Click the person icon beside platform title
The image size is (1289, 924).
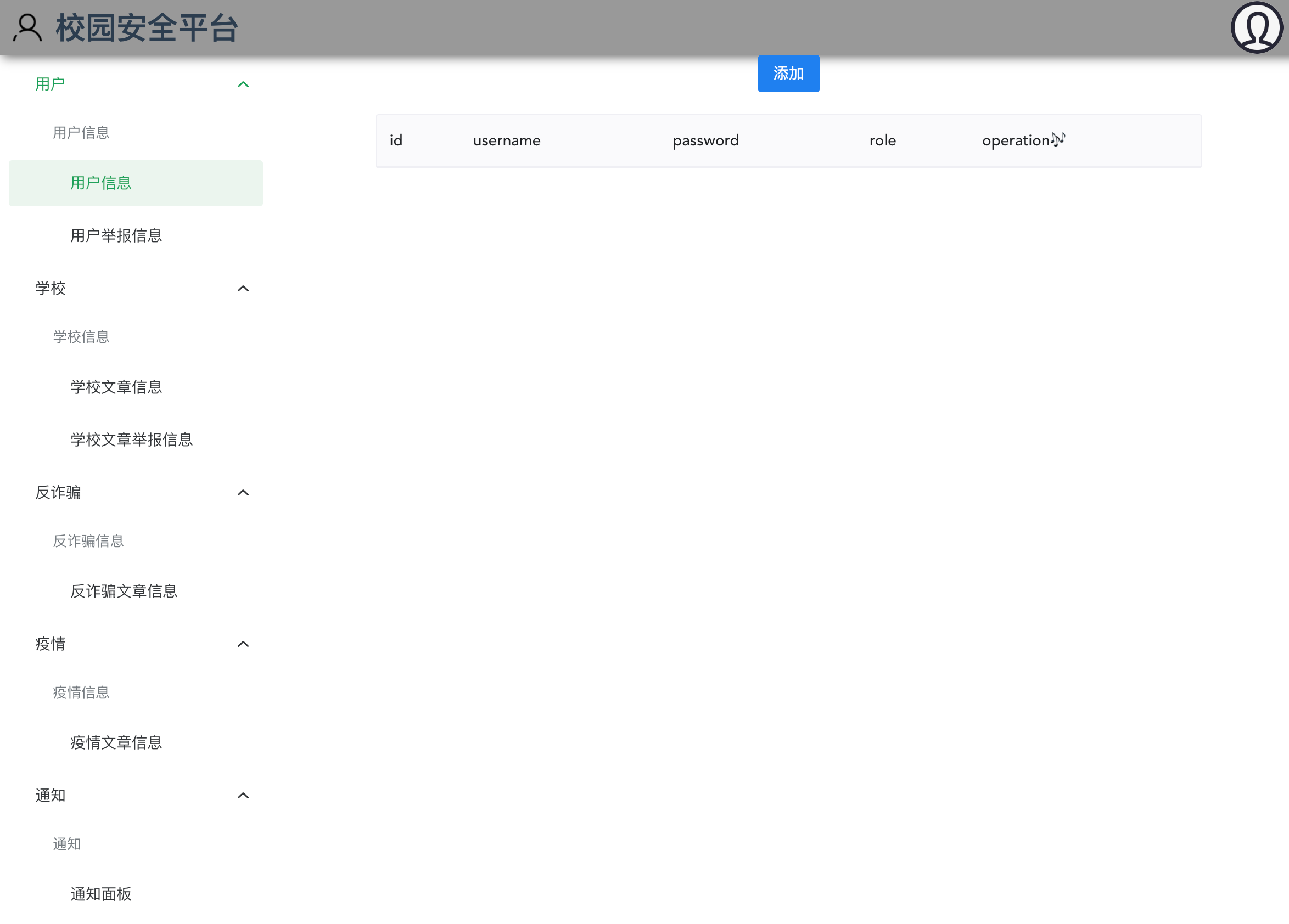click(x=27, y=28)
